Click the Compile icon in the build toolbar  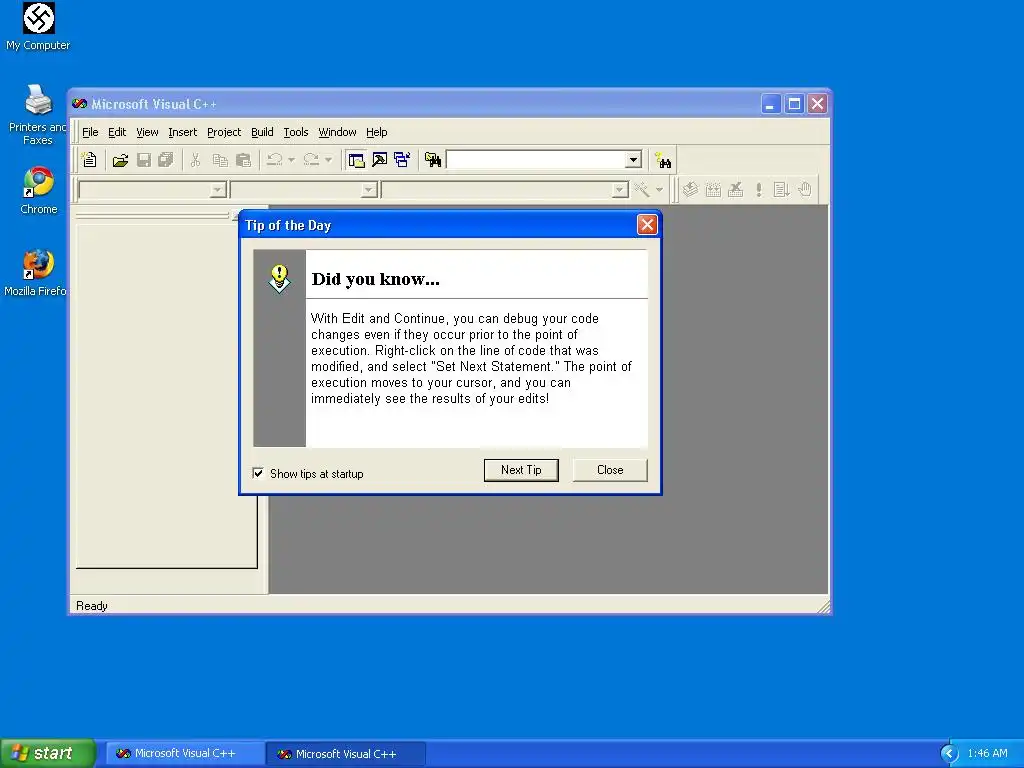[690, 189]
